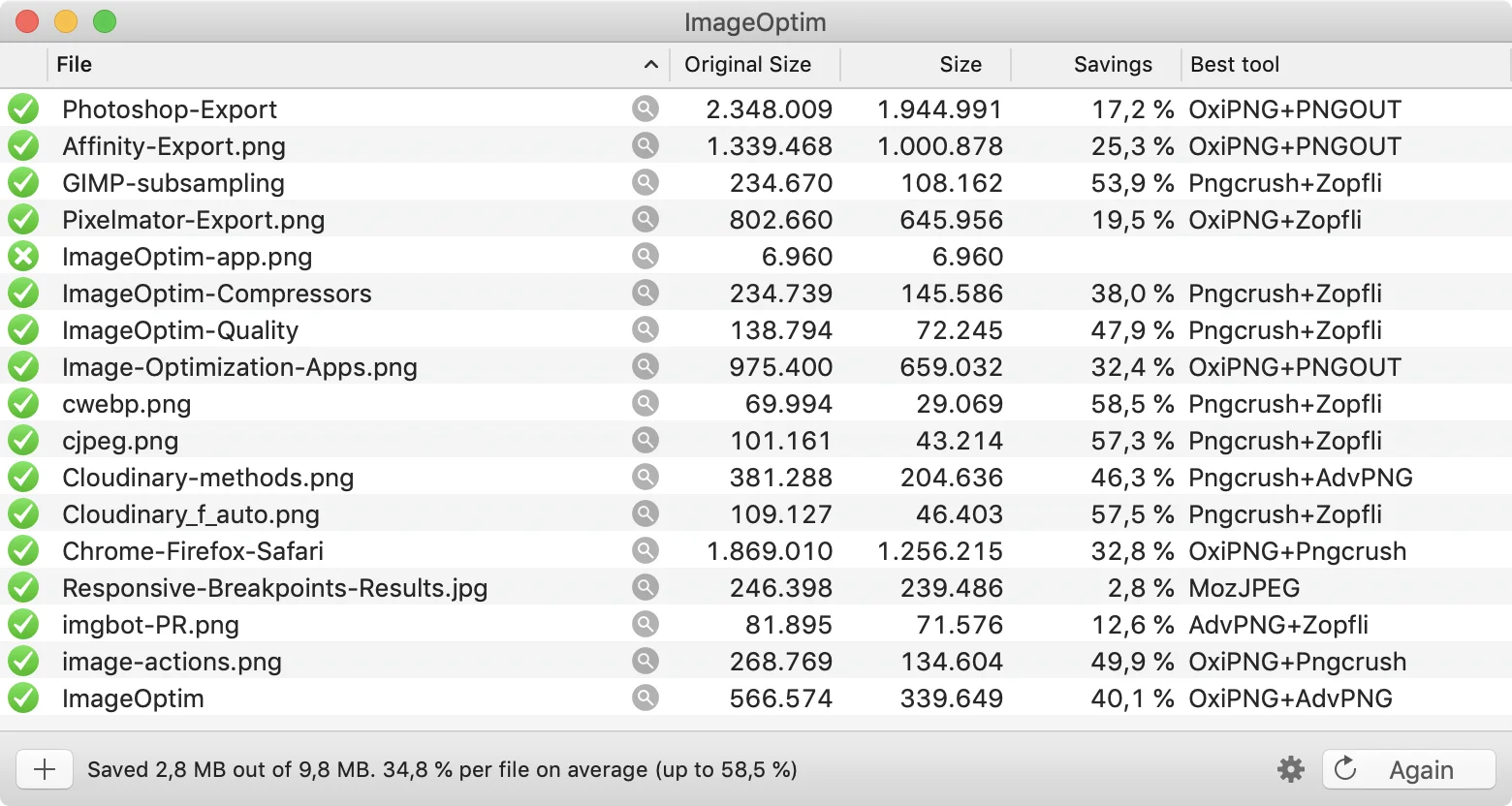Screen dimensions: 1512x806
Task: Run optimization Again
Action: point(1409,769)
